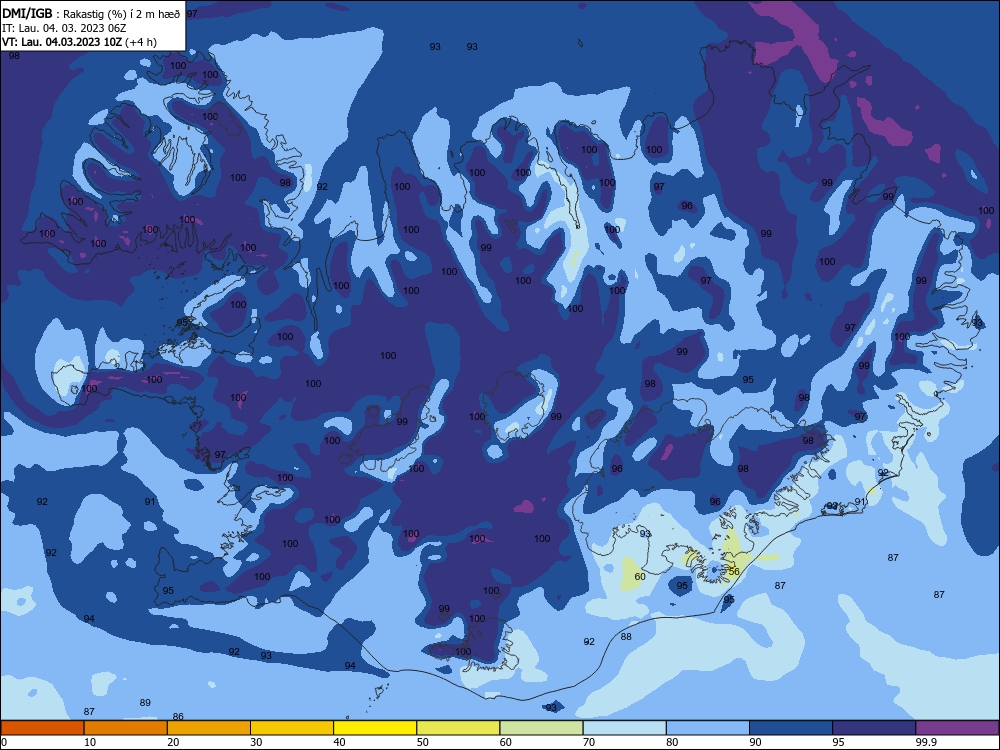This screenshot has width=1000, height=750.
Task: Select the amber 20–30 legend color box
Action: [x=209, y=728]
